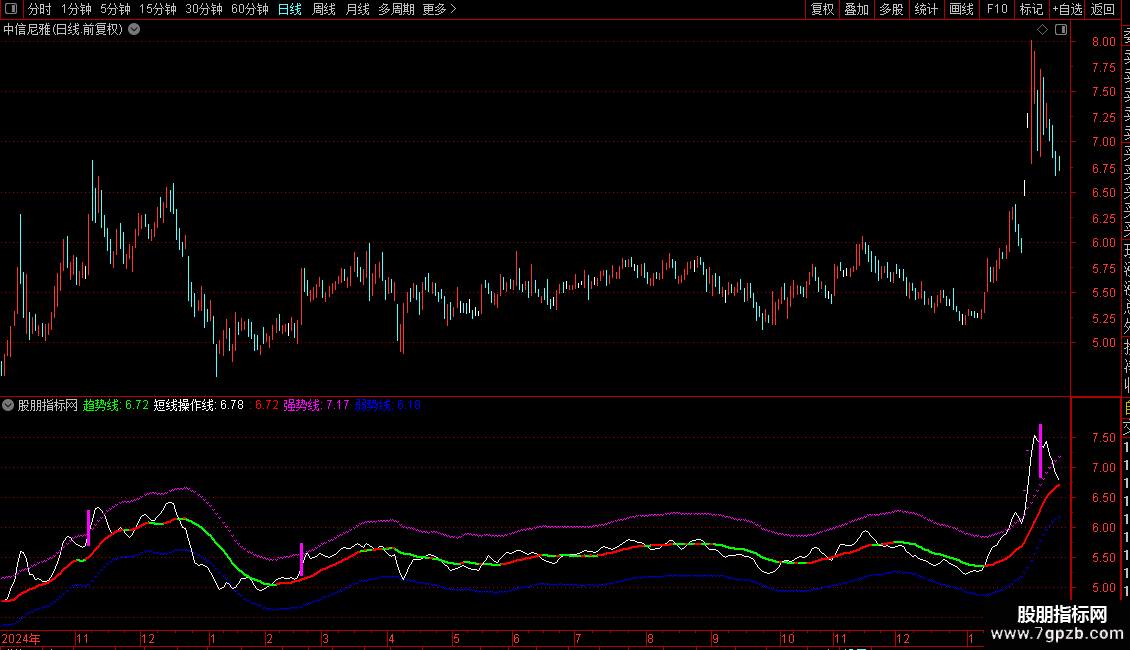Open F10 company information
This screenshot has width=1130, height=650.
point(997,9)
